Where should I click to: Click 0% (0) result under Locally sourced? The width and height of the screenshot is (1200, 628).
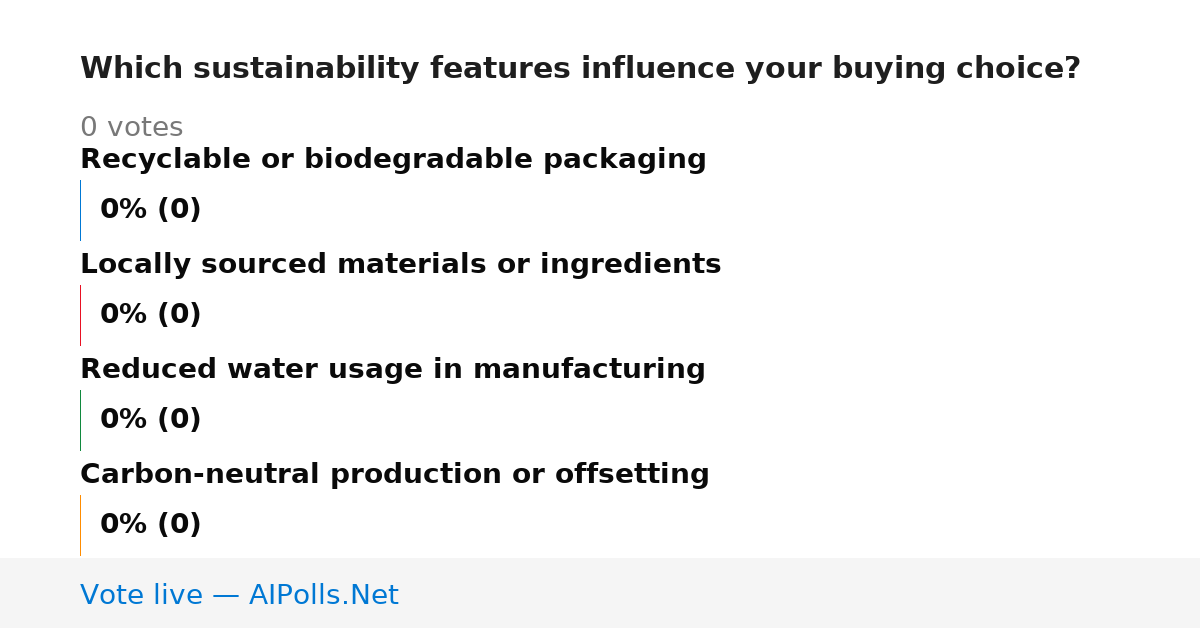coord(150,315)
